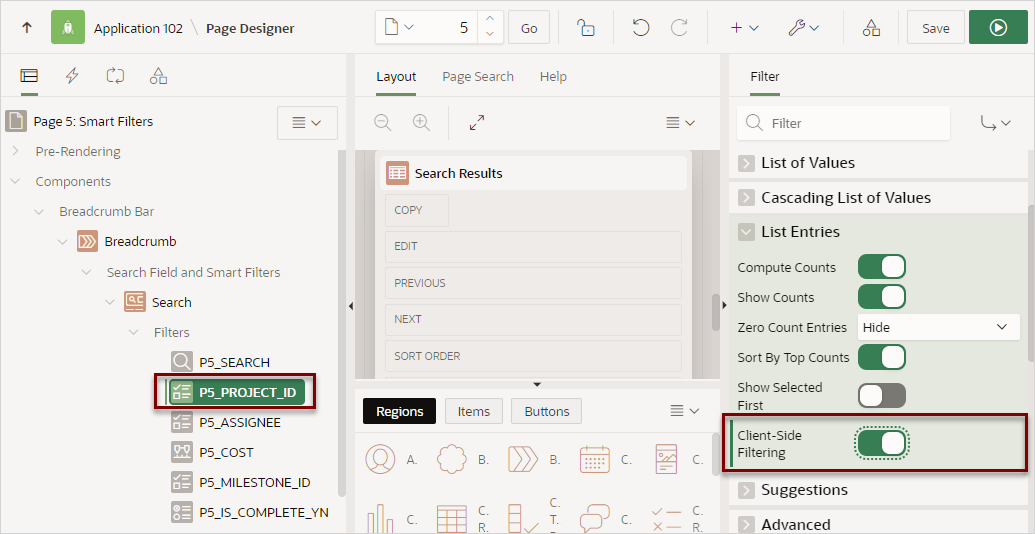Select the Filter tab in property editor
This screenshot has height=534, width=1035.
(x=765, y=77)
